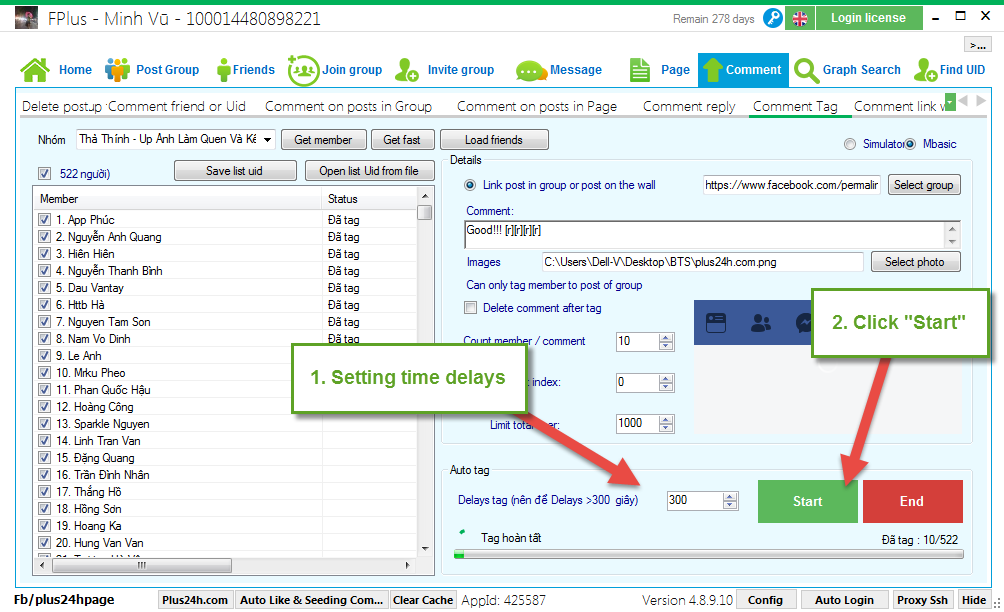1004x612 pixels.
Task: Decrease the Delays tag value
Action: pyautogui.click(x=730, y=505)
